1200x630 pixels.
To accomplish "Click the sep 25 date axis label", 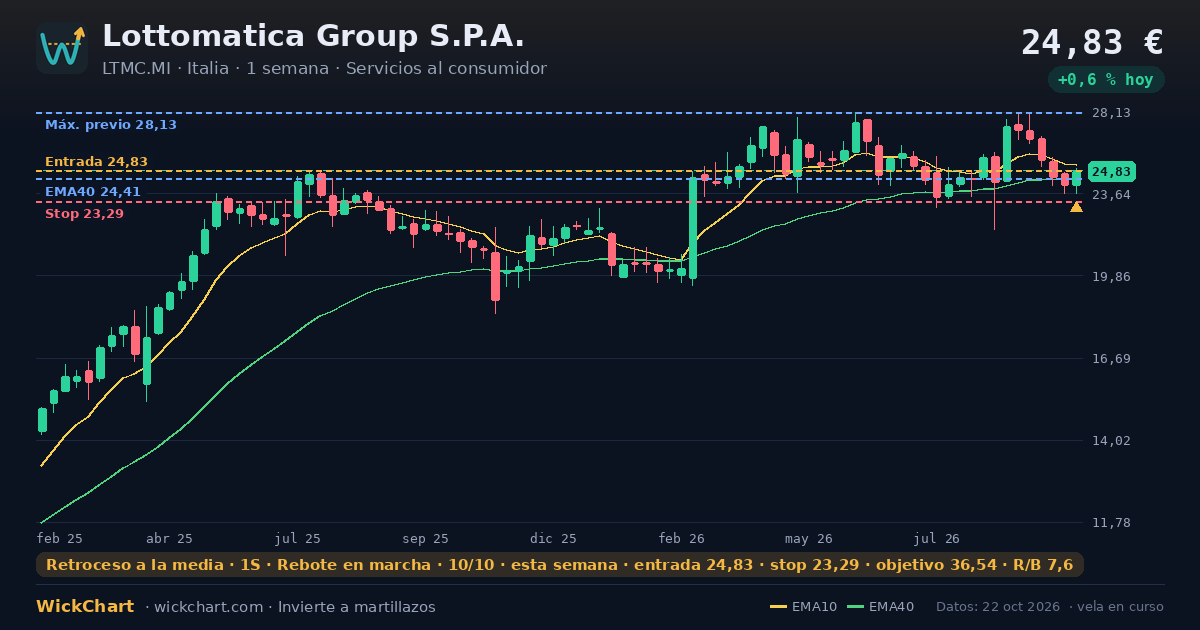I will pos(425,539).
